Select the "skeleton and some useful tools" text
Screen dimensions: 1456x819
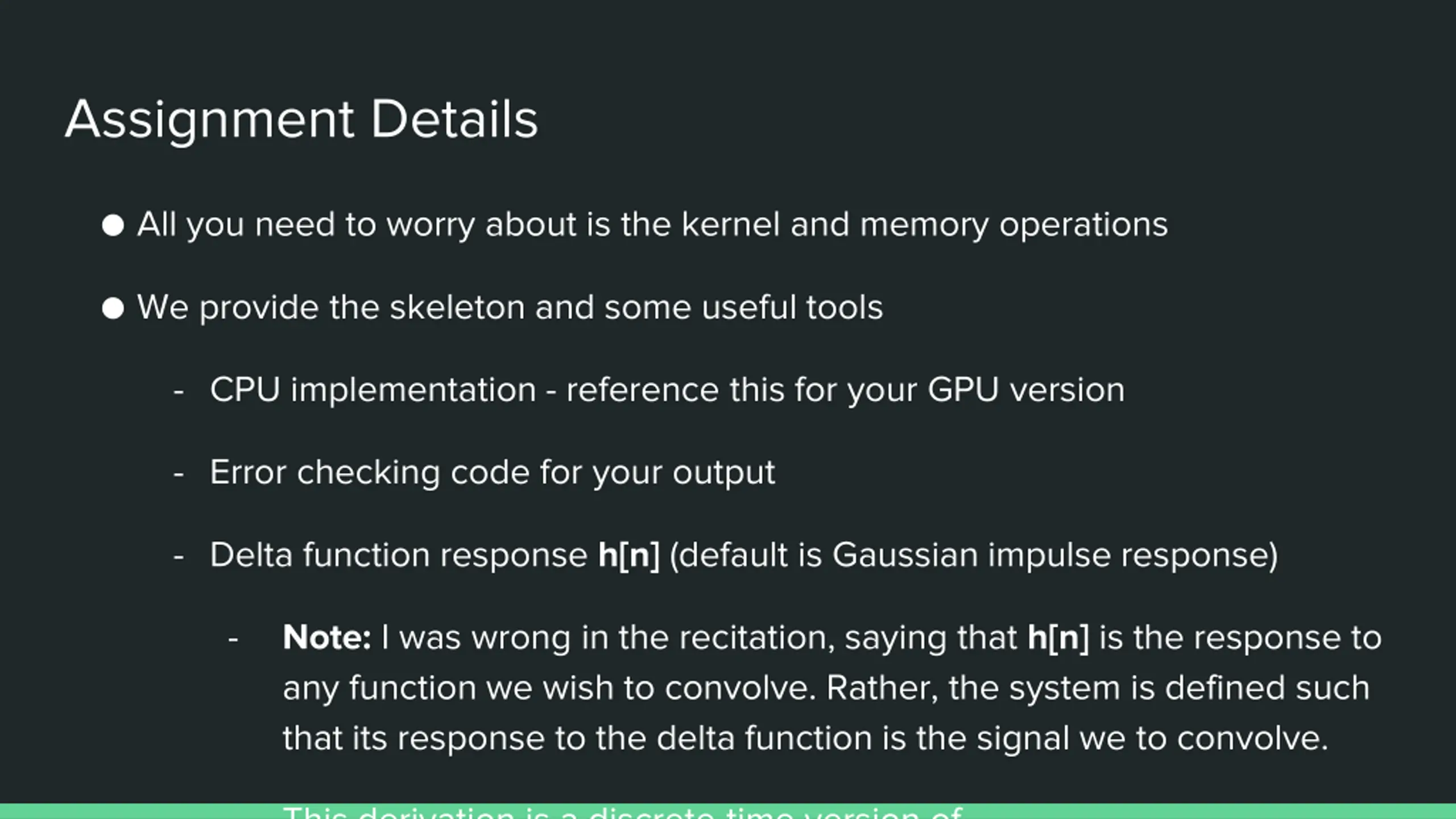(x=636, y=308)
